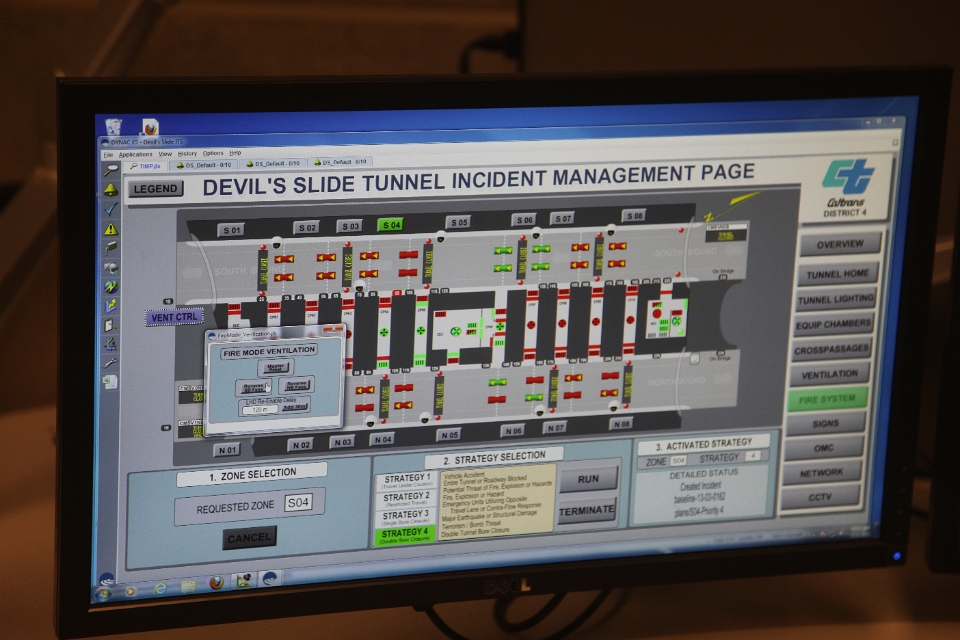Select zone S 02

click(x=307, y=228)
